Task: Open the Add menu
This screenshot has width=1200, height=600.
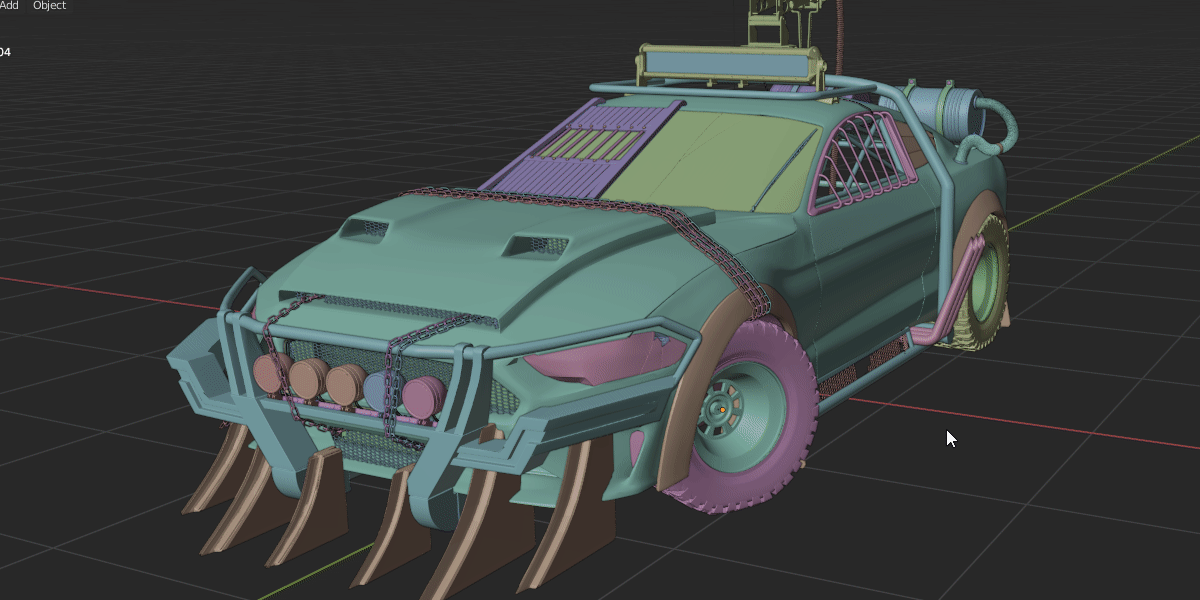Action: (x=8, y=6)
